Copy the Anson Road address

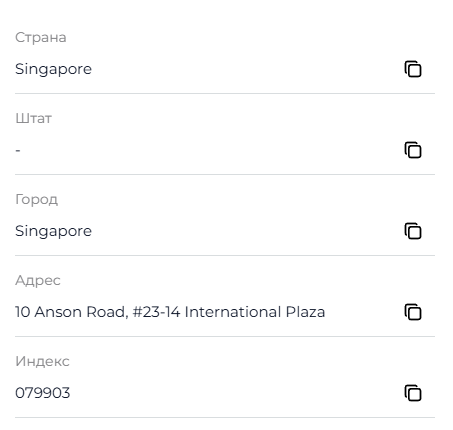click(413, 312)
